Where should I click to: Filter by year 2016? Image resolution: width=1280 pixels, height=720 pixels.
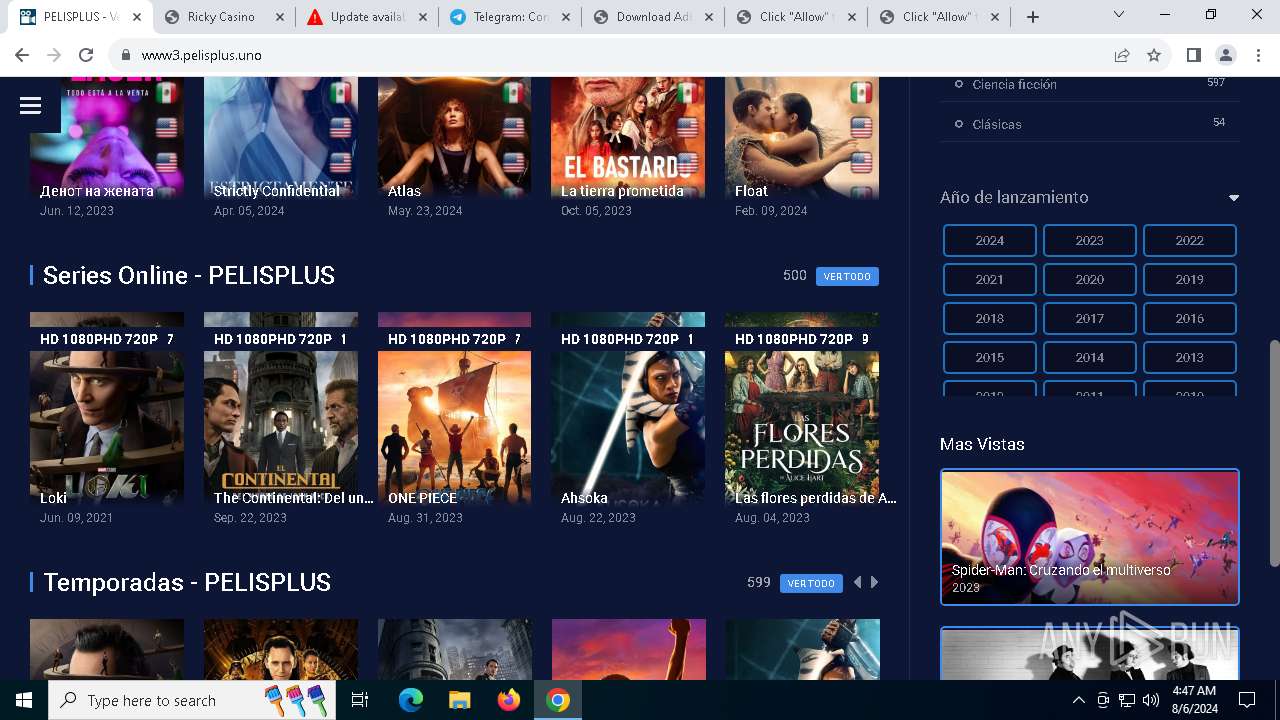(x=1190, y=319)
